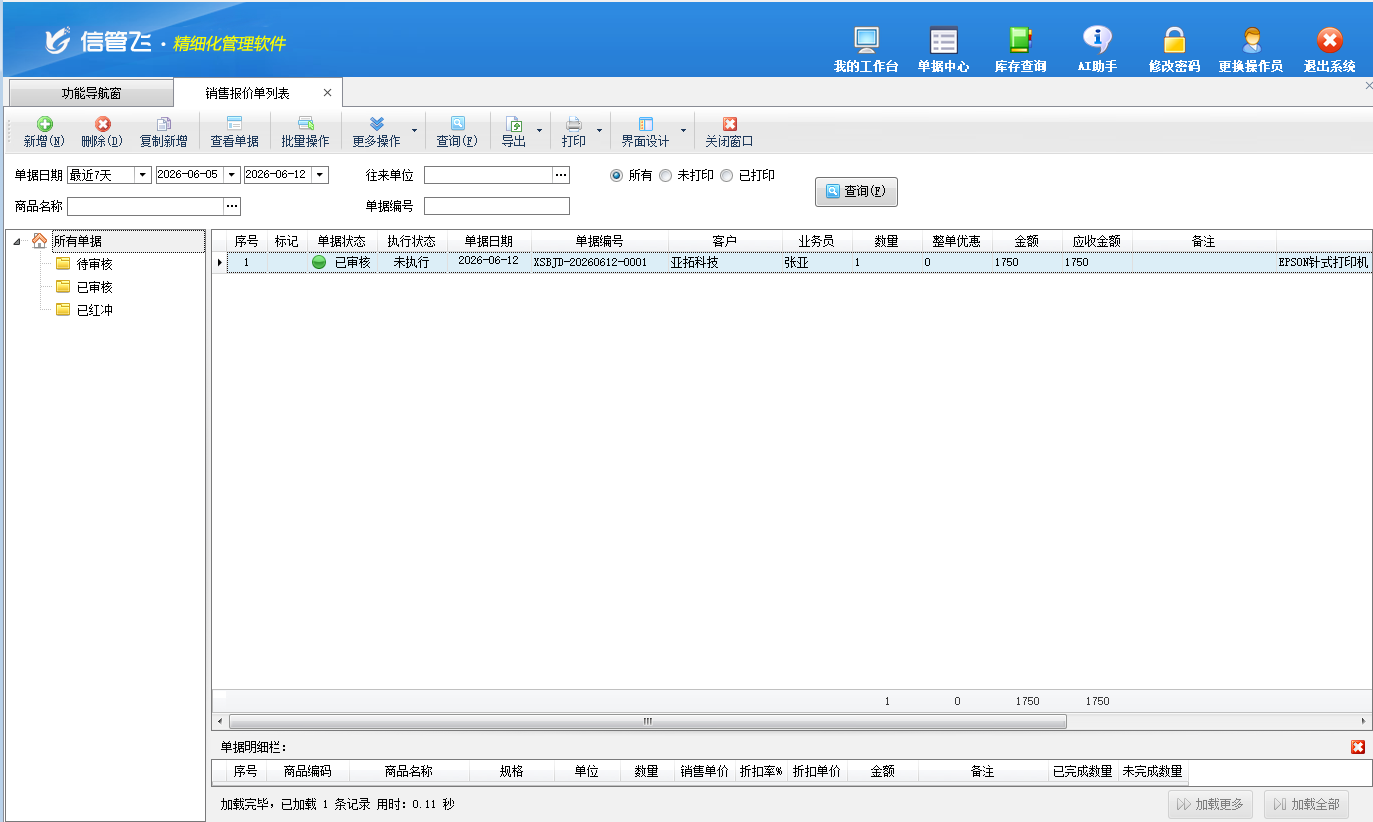
Task: Switch operator via 更换操作员
Action: [x=1251, y=50]
